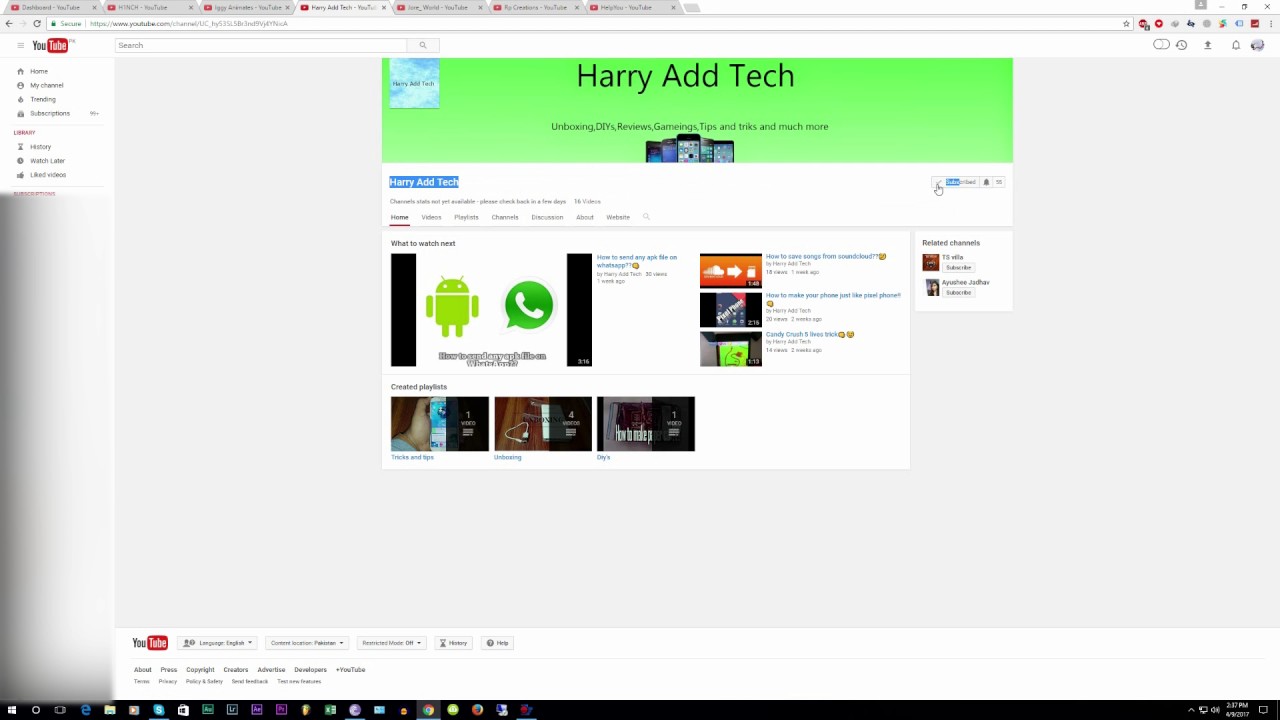This screenshot has width=1280, height=720.
Task: Open the footer Developers link
Action: [310, 670]
